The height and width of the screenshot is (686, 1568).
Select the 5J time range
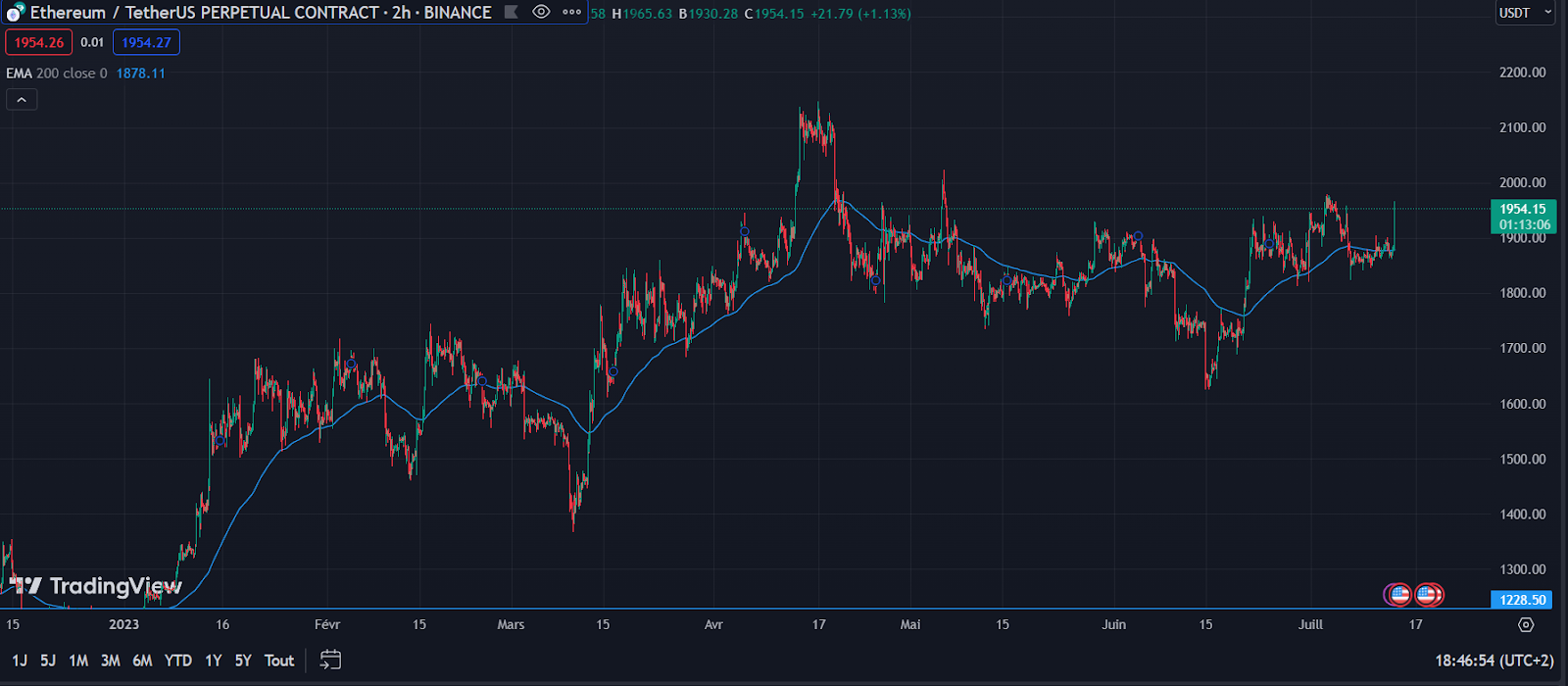[x=48, y=661]
